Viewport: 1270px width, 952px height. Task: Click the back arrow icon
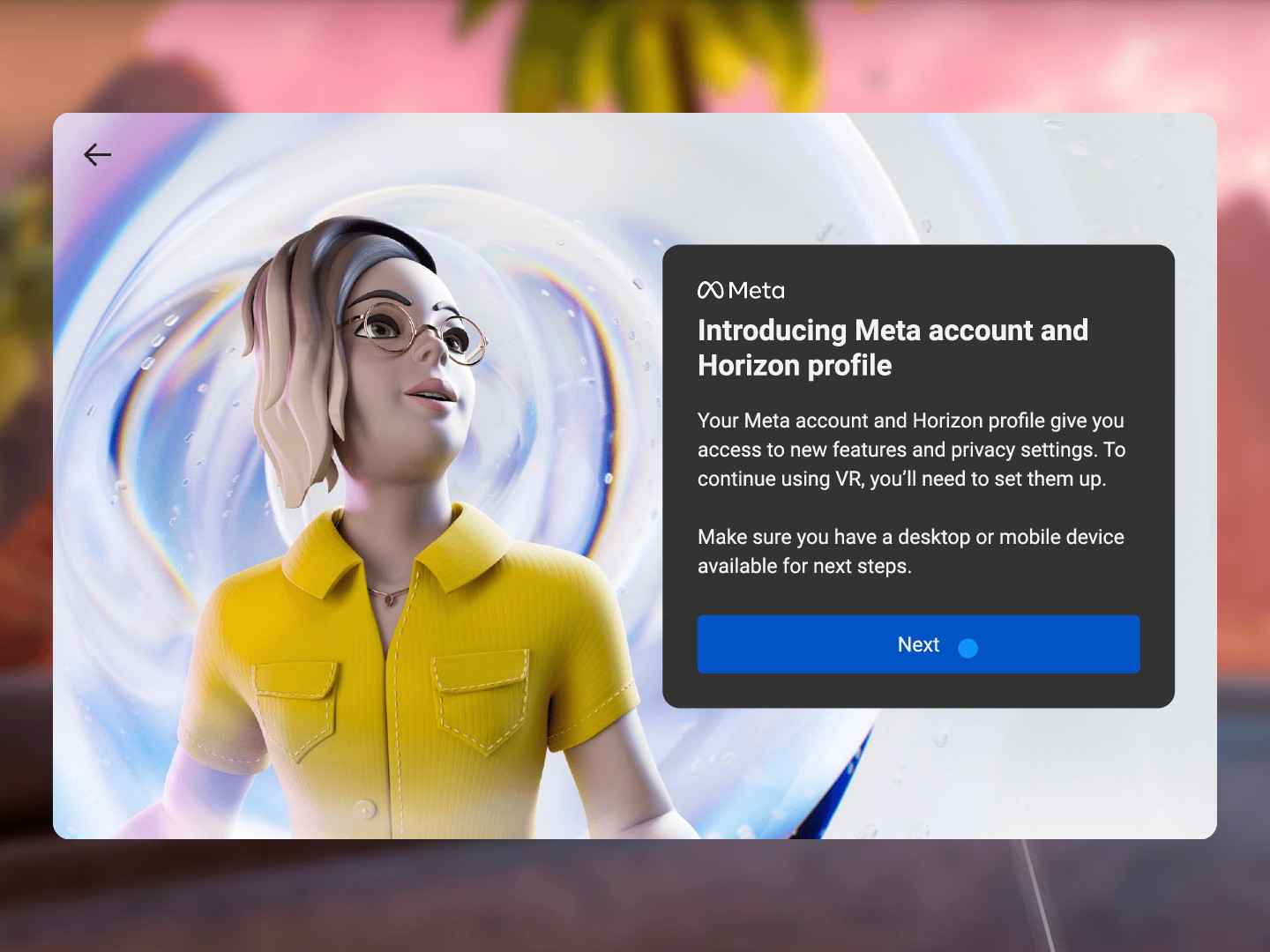(97, 155)
